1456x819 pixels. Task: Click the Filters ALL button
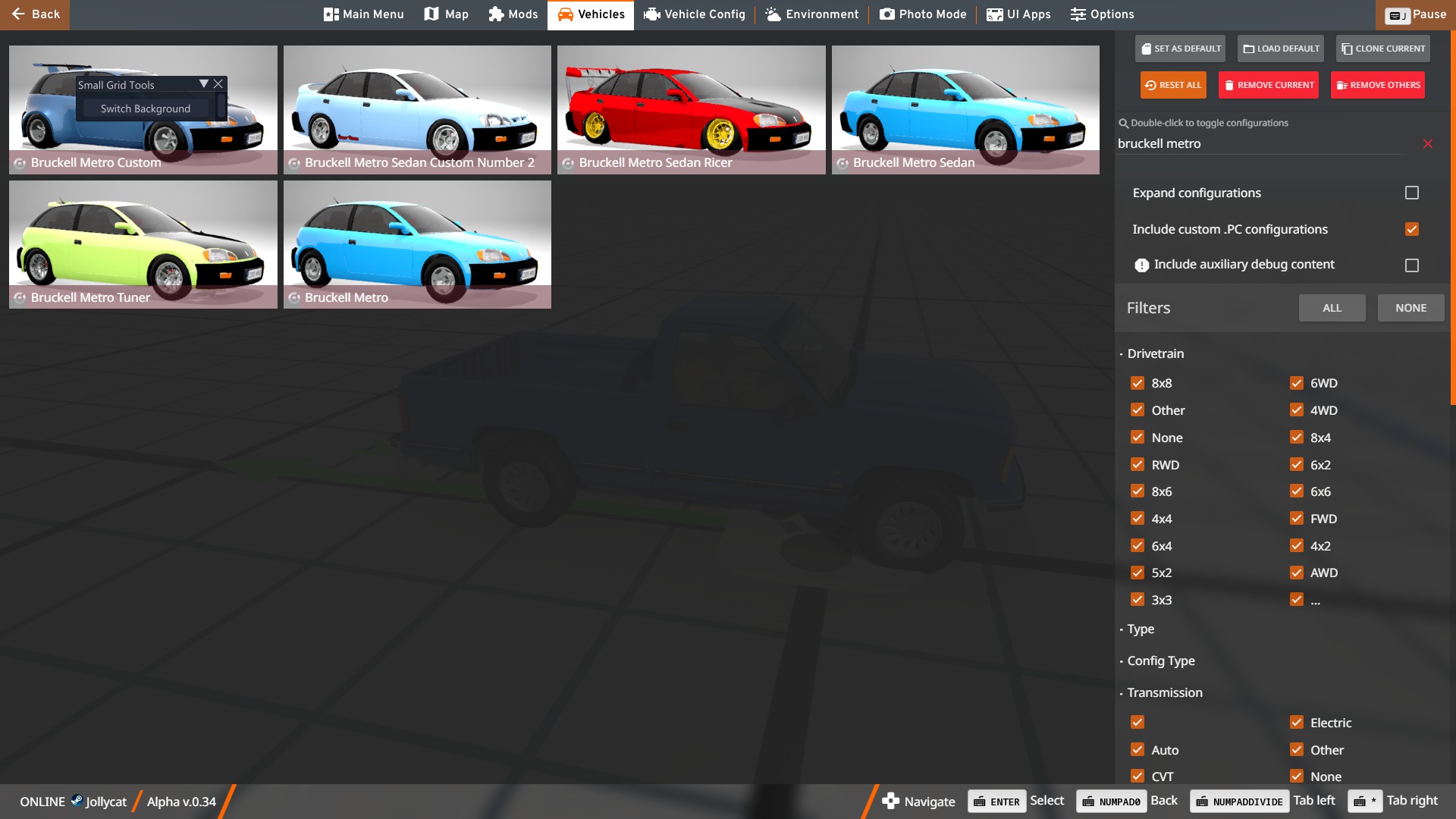pos(1332,308)
